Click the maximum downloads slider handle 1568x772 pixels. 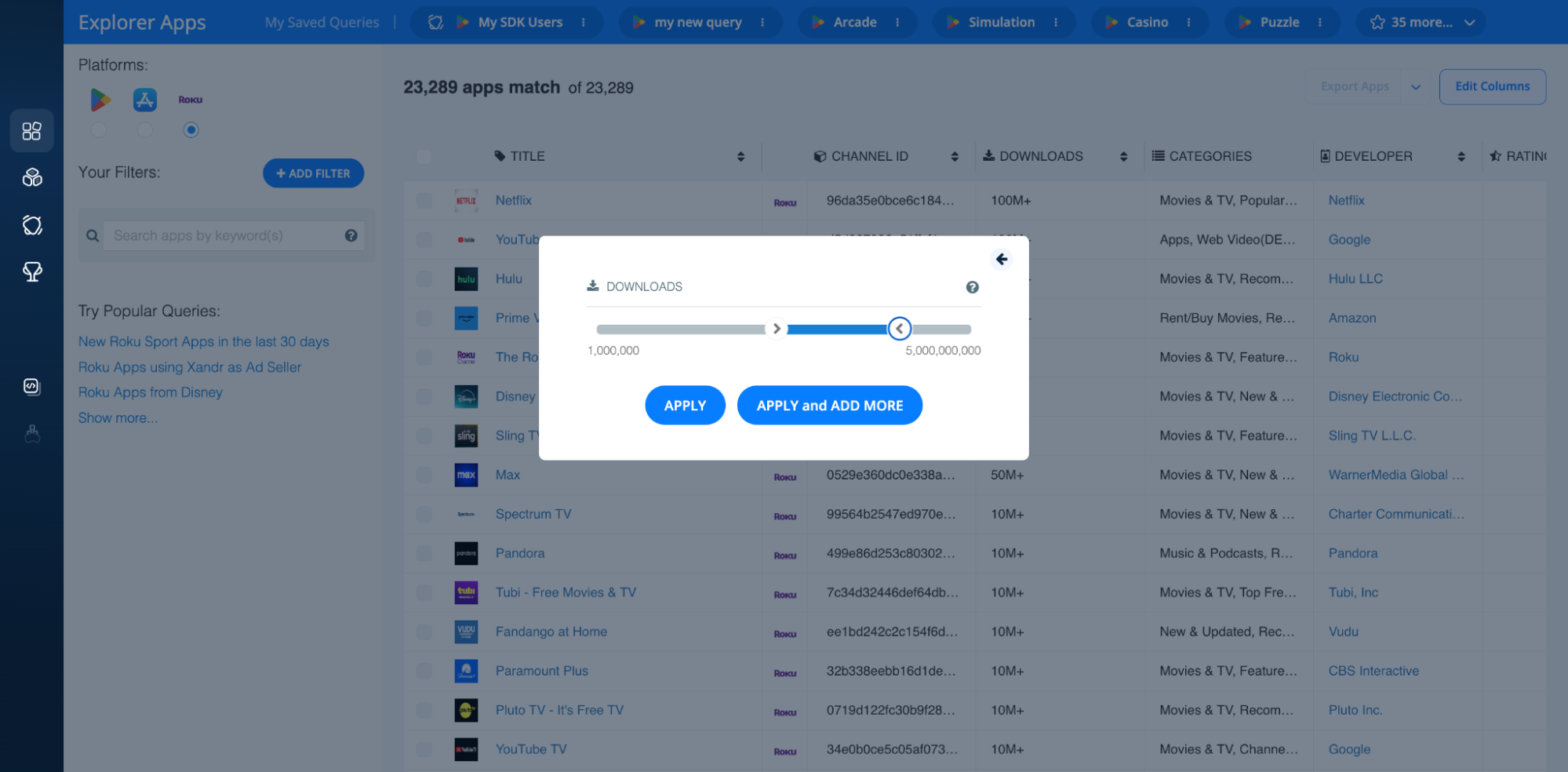tap(900, 329)
